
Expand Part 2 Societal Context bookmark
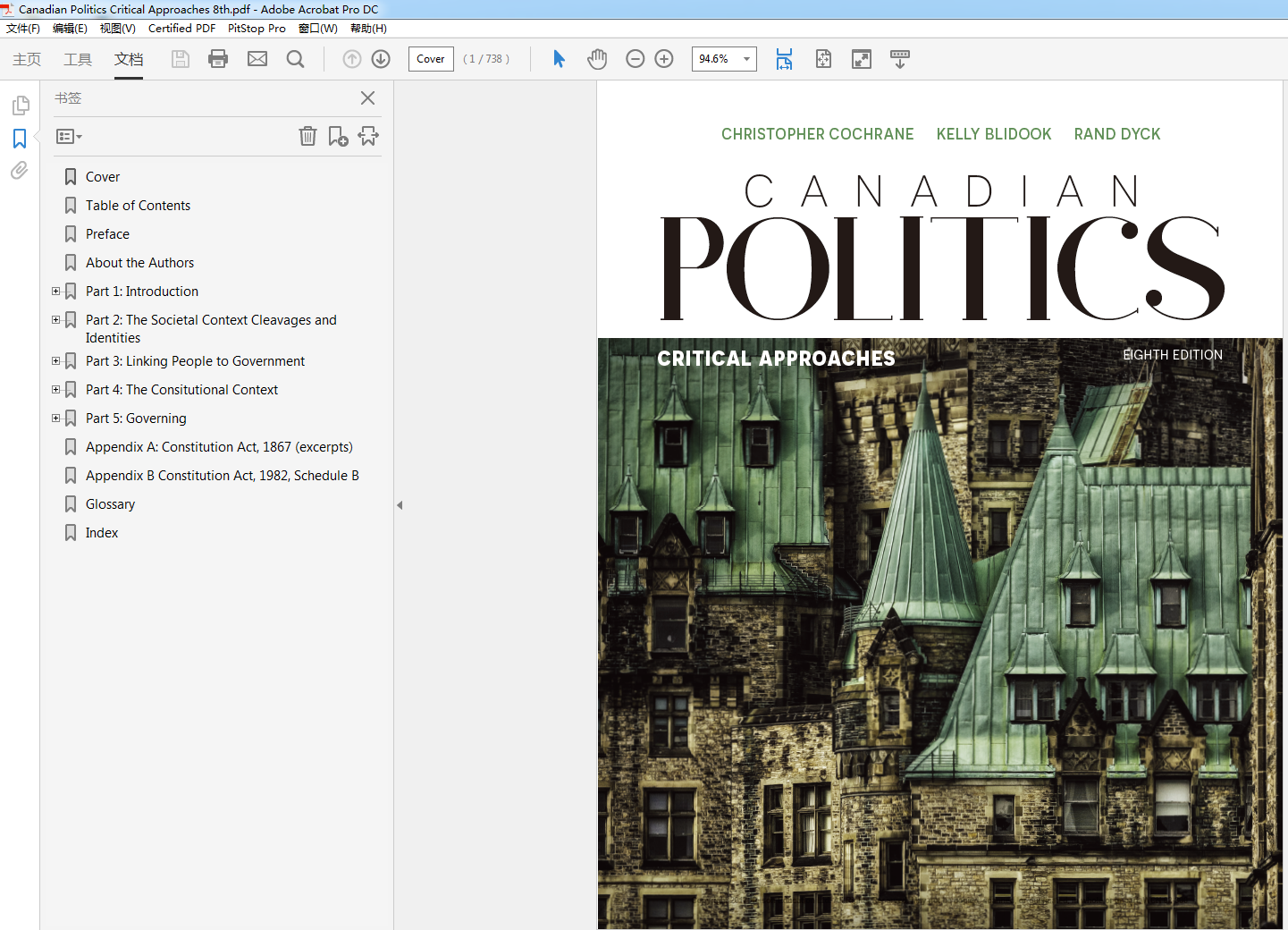[55, 320]
